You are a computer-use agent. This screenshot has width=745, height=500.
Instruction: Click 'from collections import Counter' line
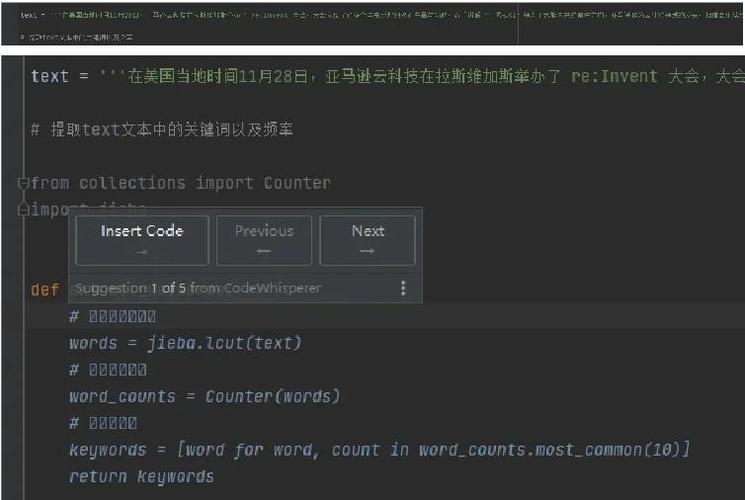(181, 183)
